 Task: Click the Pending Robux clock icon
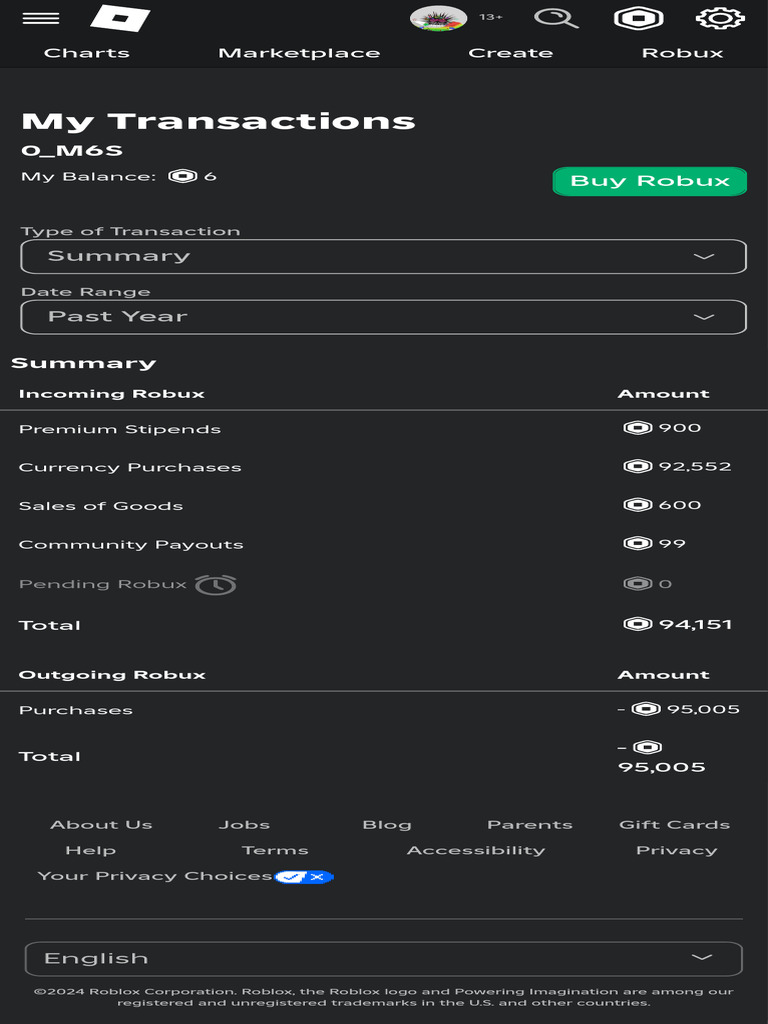(x=215, y=585)
